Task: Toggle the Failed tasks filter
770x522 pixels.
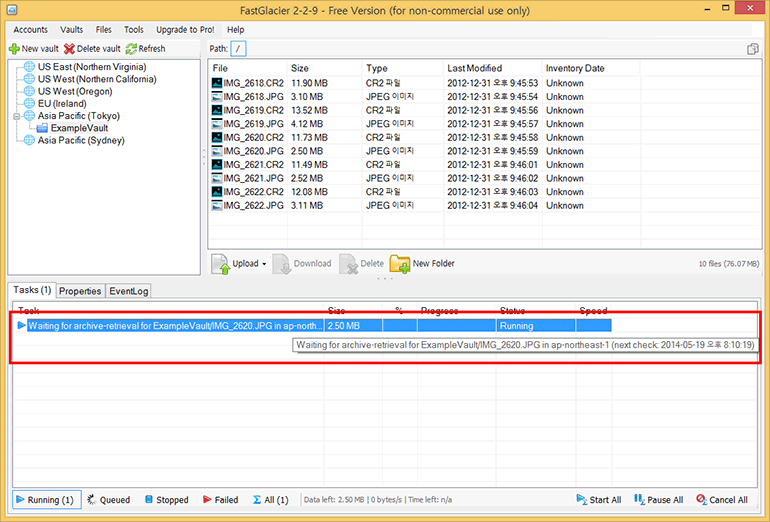Action: pos(220,500)
